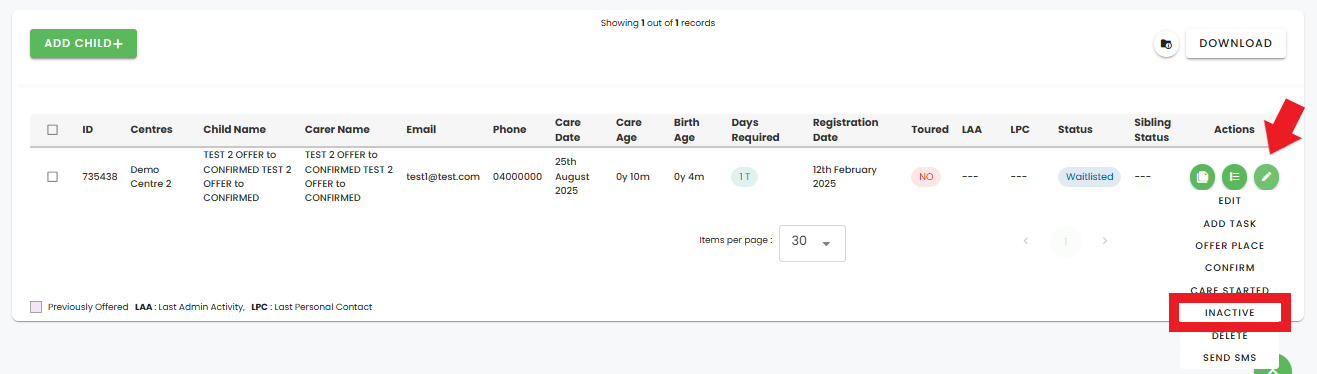Screen dimensions: 1317x374
Task: Select Offer Place in the actions menu
Action: click(1230, 246)
